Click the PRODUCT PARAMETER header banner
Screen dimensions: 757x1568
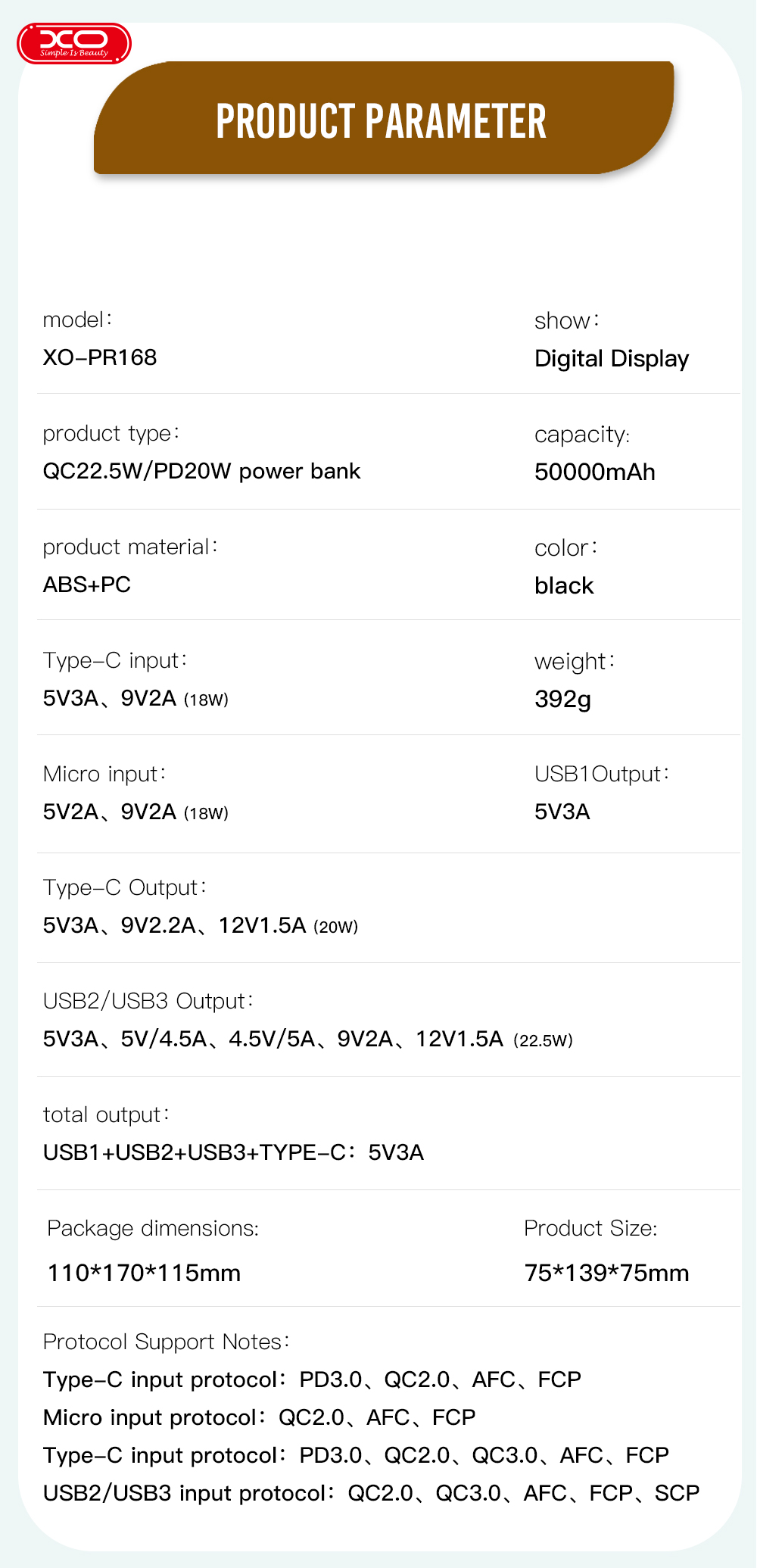[382, 121]
